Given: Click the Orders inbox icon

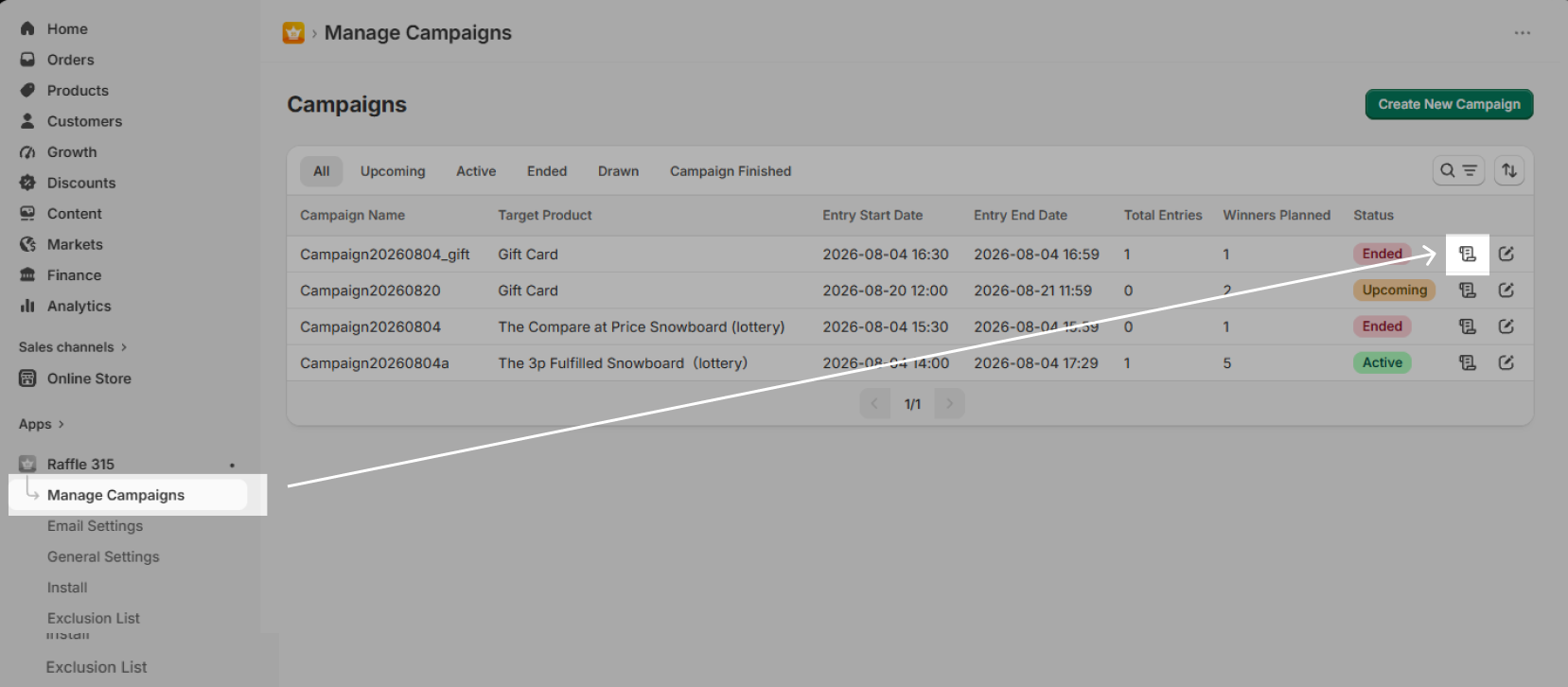Looking at the screenshot, I should 27,60.
